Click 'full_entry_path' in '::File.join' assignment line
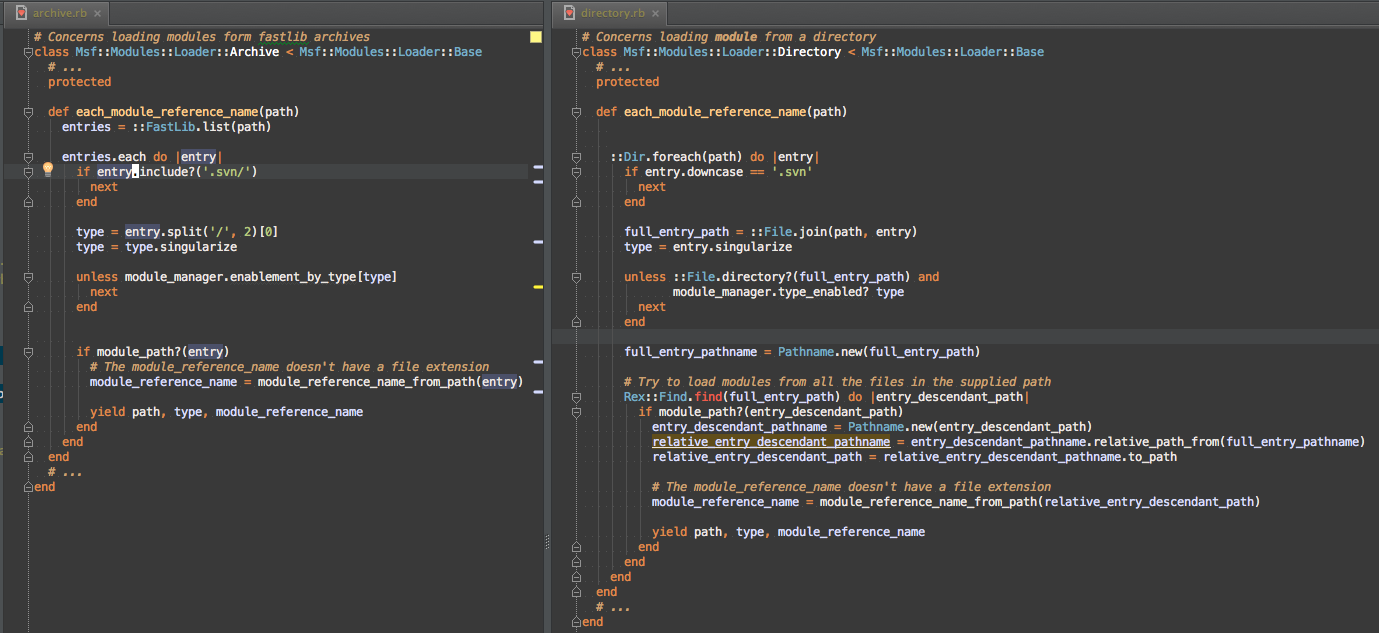 pyautogui.click(x=677, y=232)
